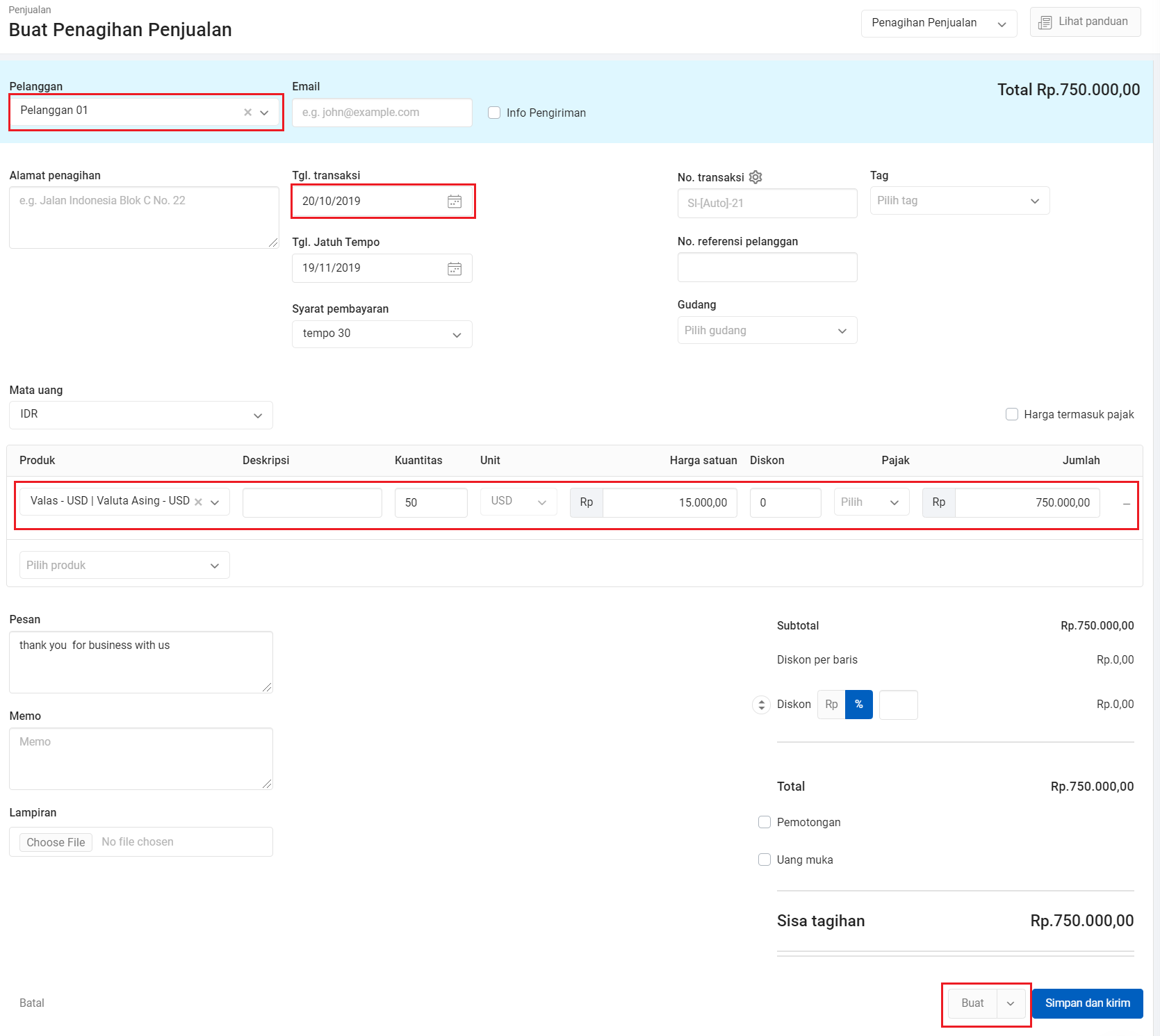Open the Mata uang IDR dropdown
Viewport: 1160px width, 1036px height.
point(141,415)
